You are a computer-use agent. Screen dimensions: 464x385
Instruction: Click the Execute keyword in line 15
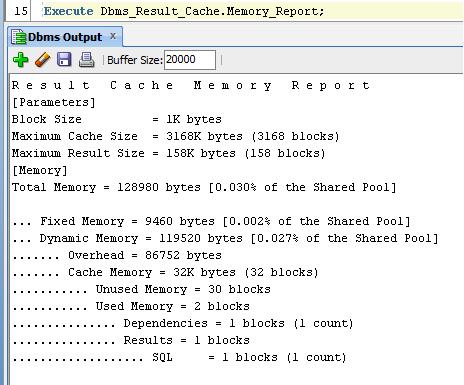pos(68,11)
